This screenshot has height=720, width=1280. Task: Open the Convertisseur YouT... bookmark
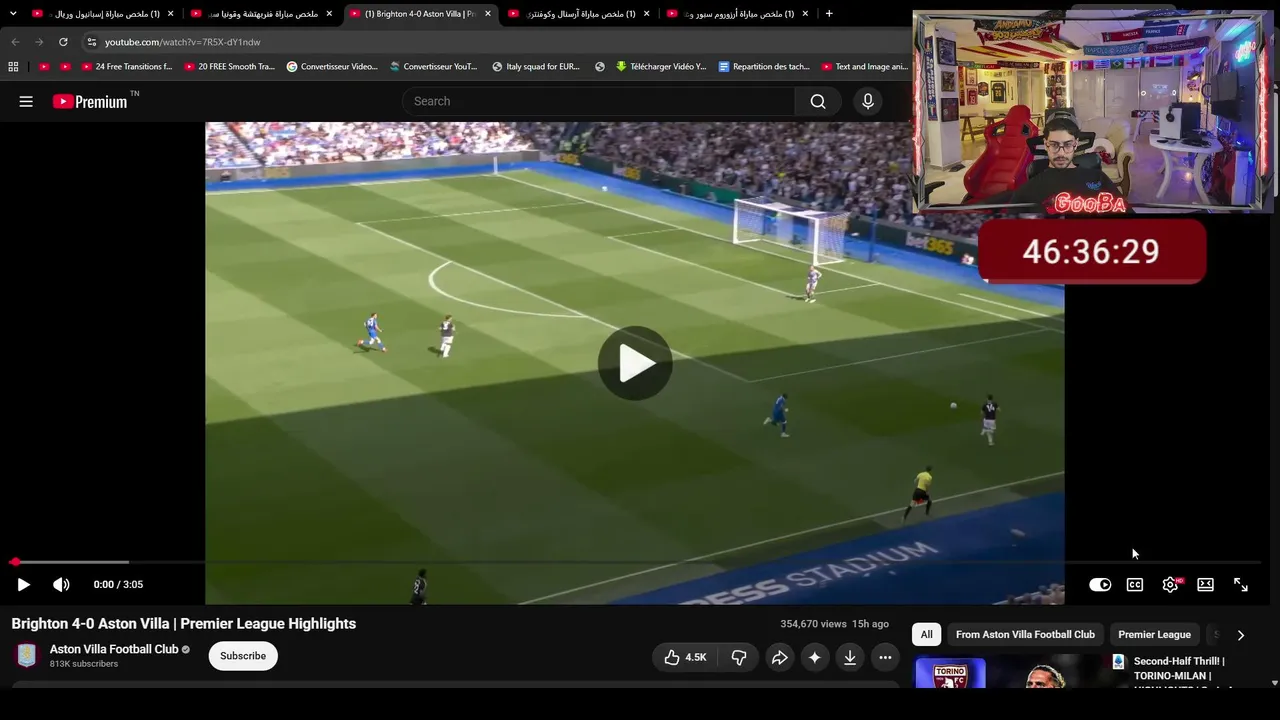click(x=434, y=67)
